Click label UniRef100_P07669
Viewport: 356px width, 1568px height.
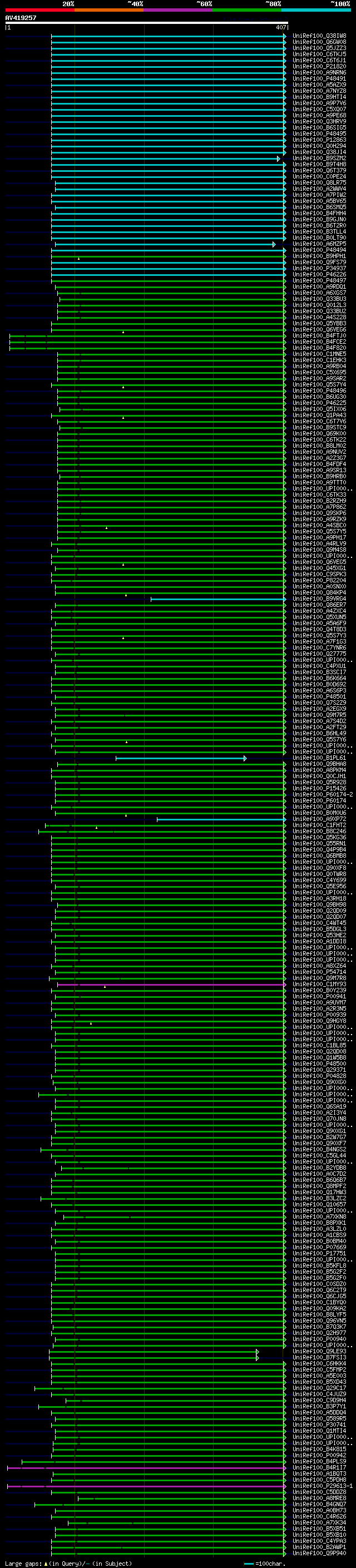click(319, 1248)
